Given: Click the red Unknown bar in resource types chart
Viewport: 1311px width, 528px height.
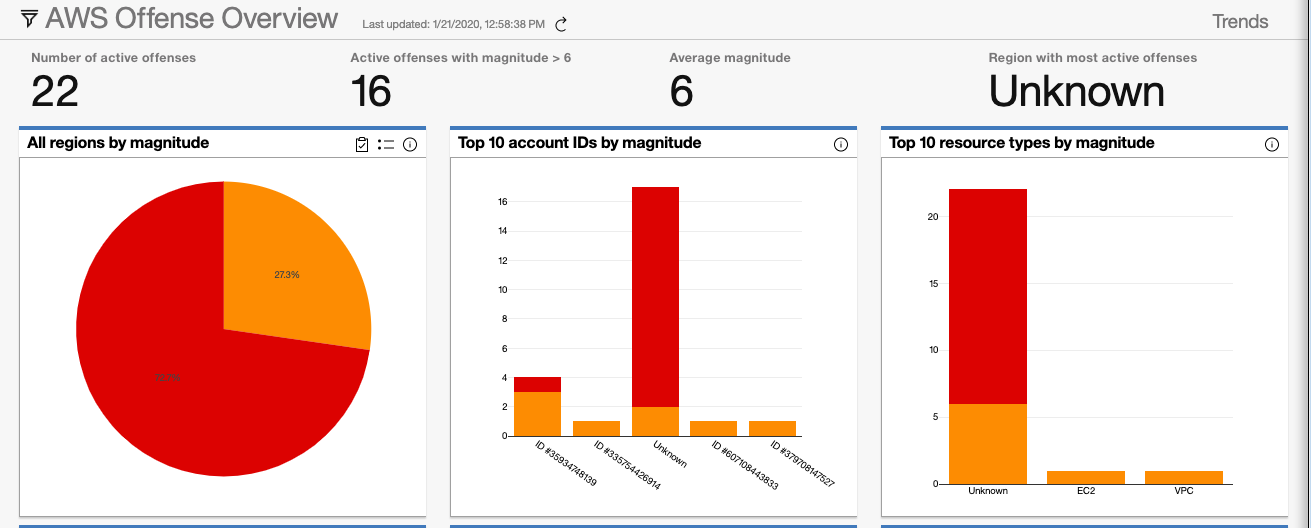Looking at the screenshot, I should click(988, 296).
